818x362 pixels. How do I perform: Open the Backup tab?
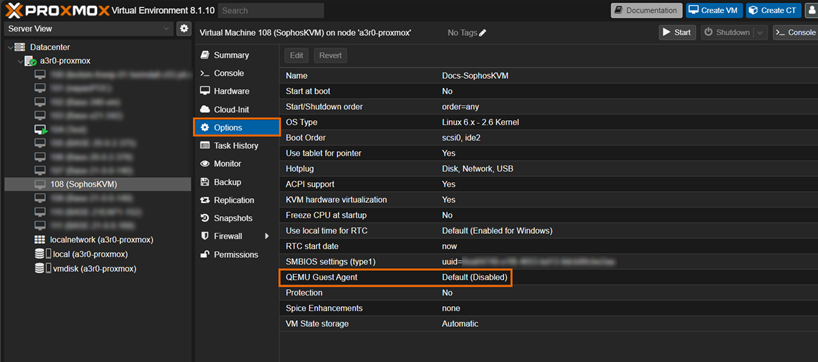pyautogui.click(x=236, y=182)
